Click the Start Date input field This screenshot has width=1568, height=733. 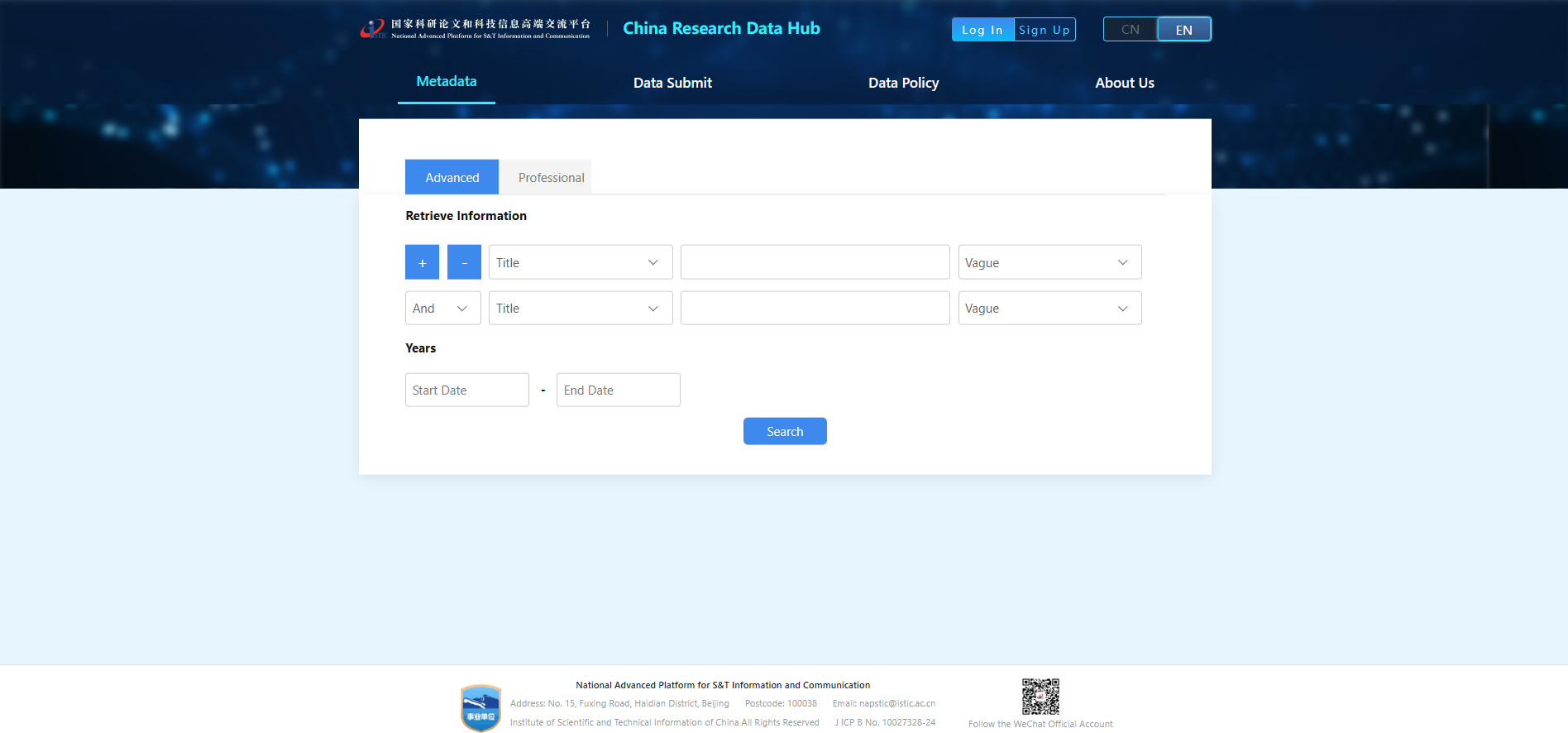(466, 390)
